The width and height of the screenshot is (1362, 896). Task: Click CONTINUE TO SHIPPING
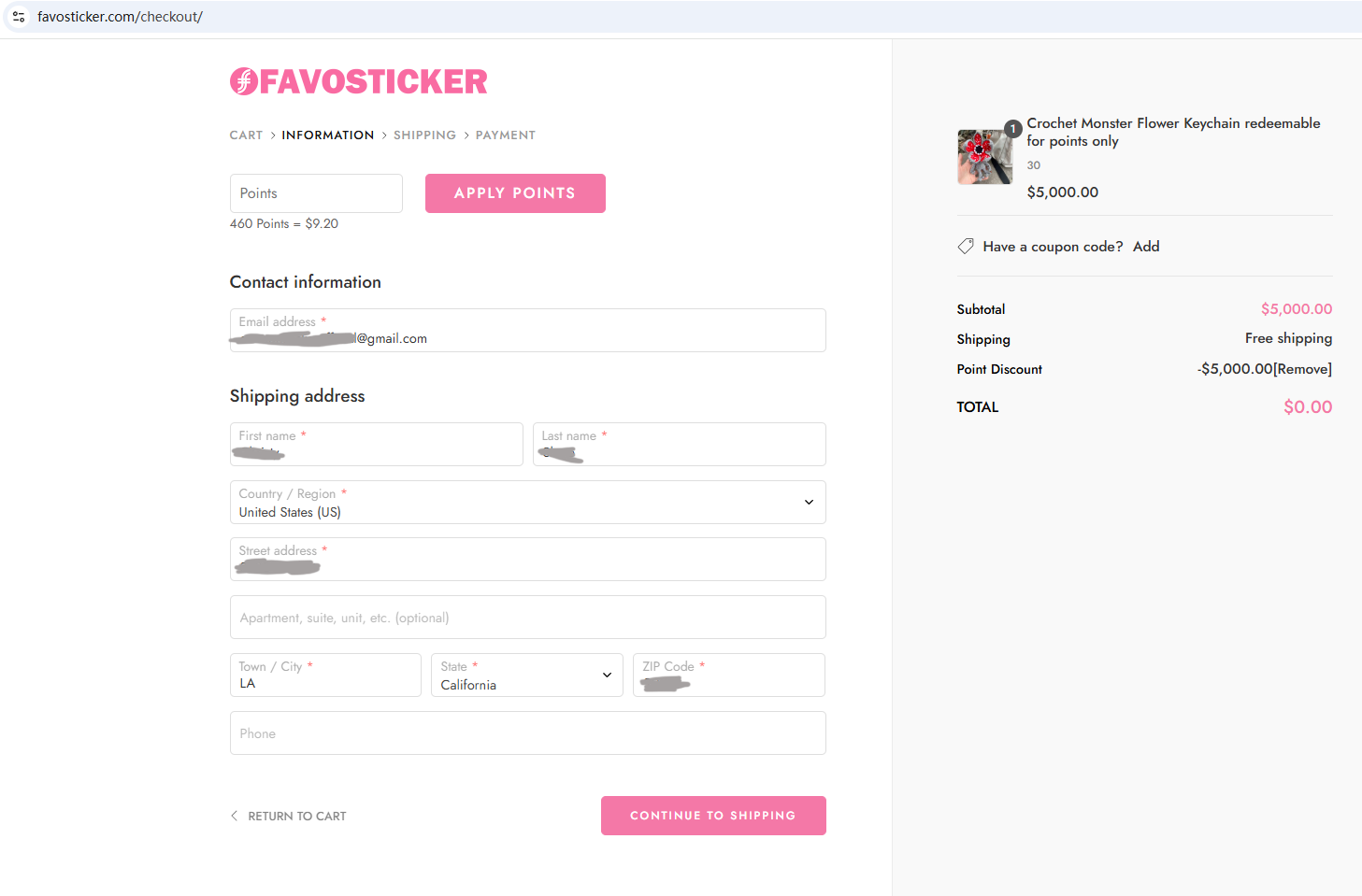pos(712,815)
